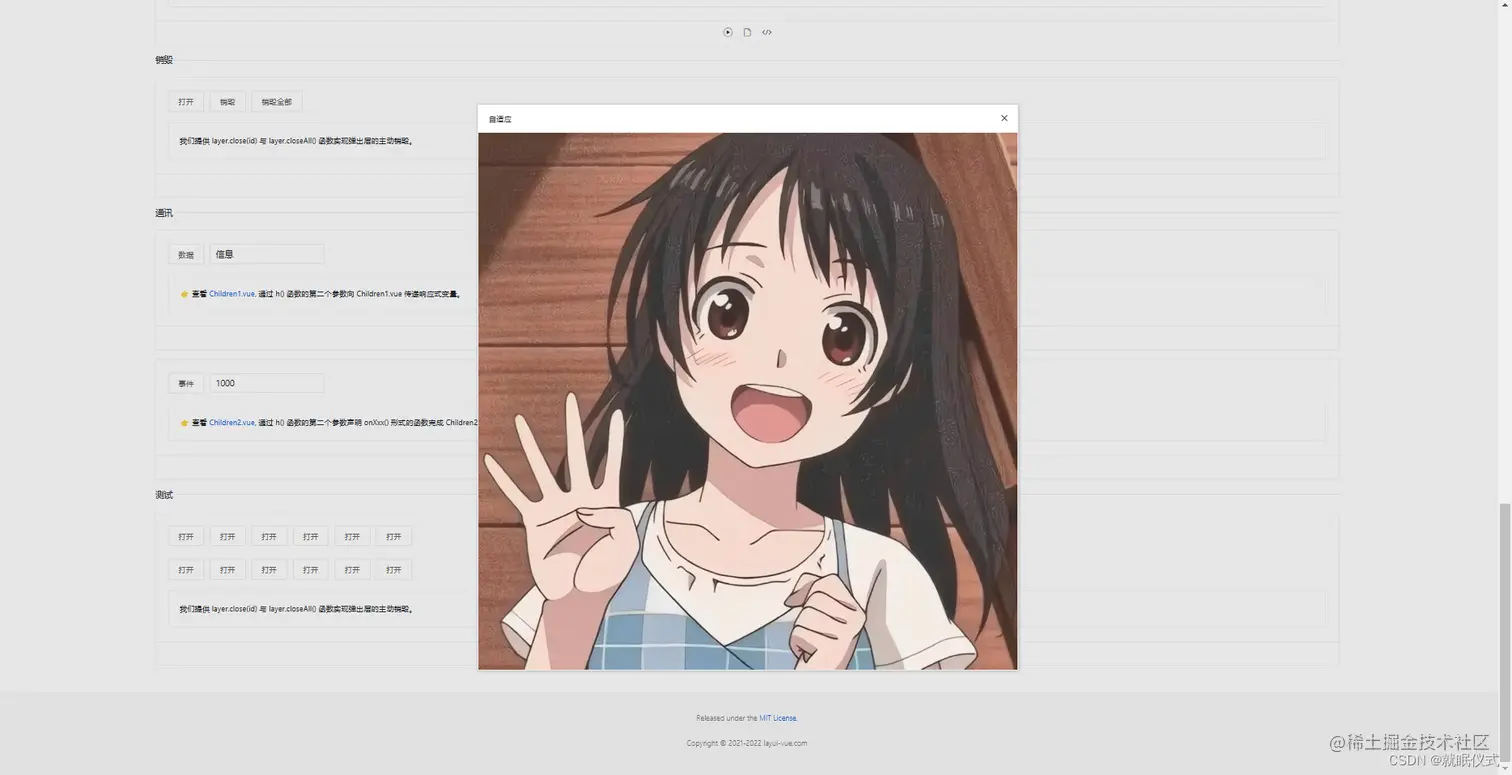Open the MIT License link in the footer
The height and width of the screenshot is (775, 1512).
click(778, 718)
